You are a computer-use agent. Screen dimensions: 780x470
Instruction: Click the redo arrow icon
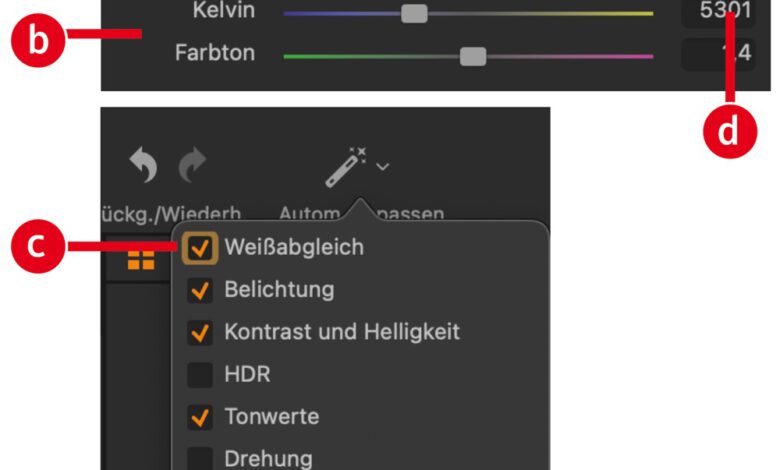tap(193, 167)
